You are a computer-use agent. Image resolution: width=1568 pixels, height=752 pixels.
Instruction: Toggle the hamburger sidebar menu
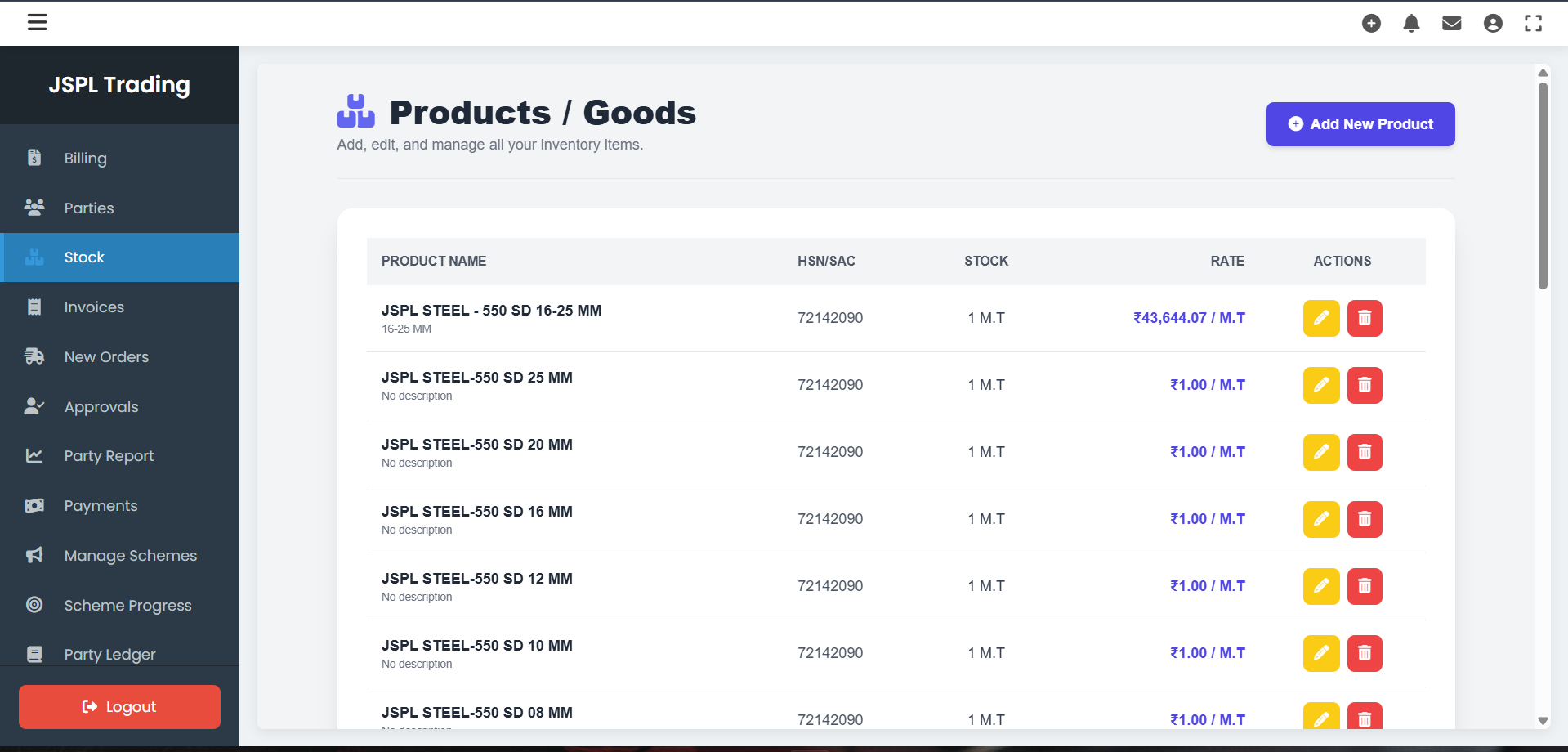coord(38,23)
